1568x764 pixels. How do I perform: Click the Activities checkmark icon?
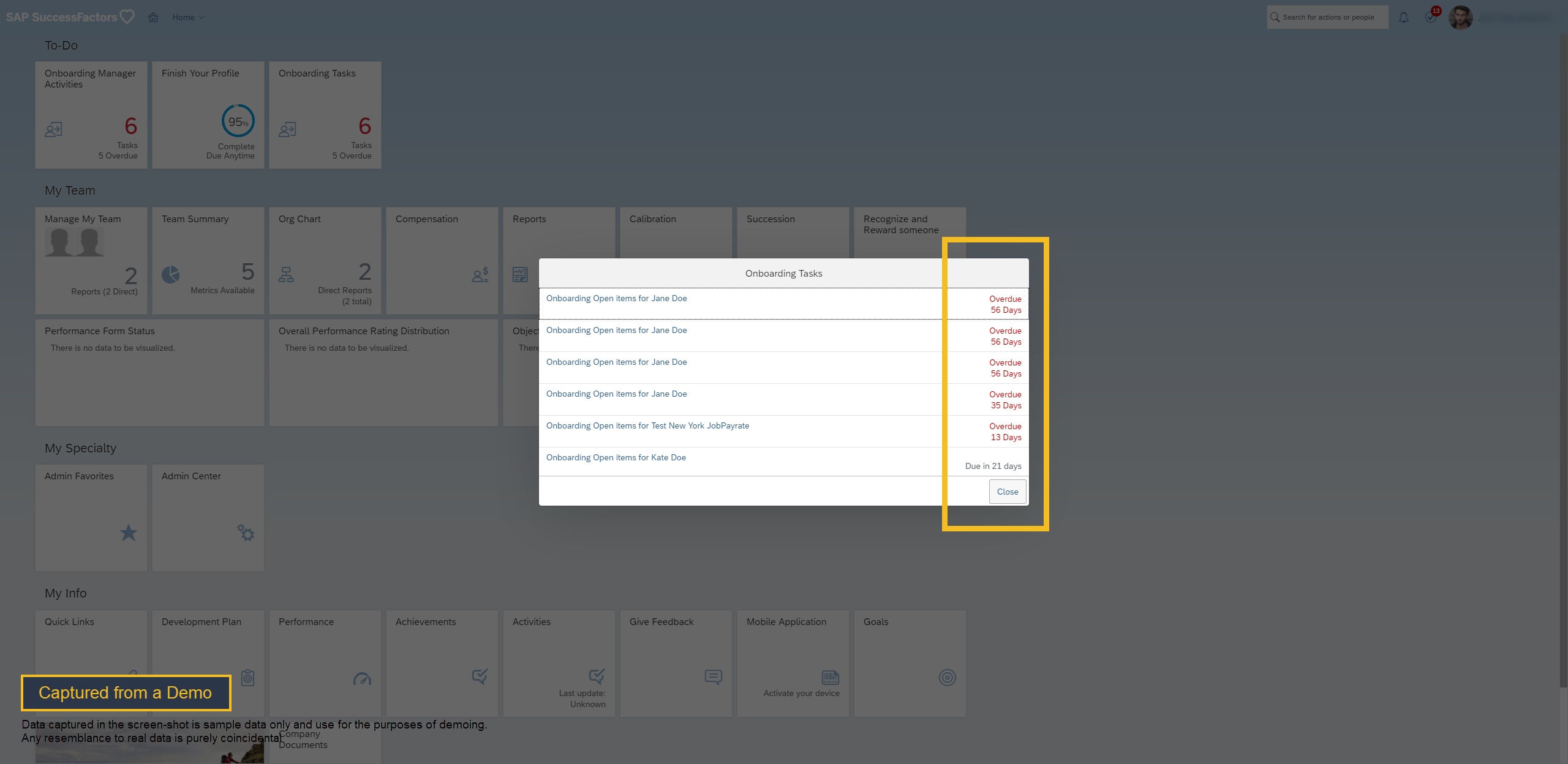point(597,676)
